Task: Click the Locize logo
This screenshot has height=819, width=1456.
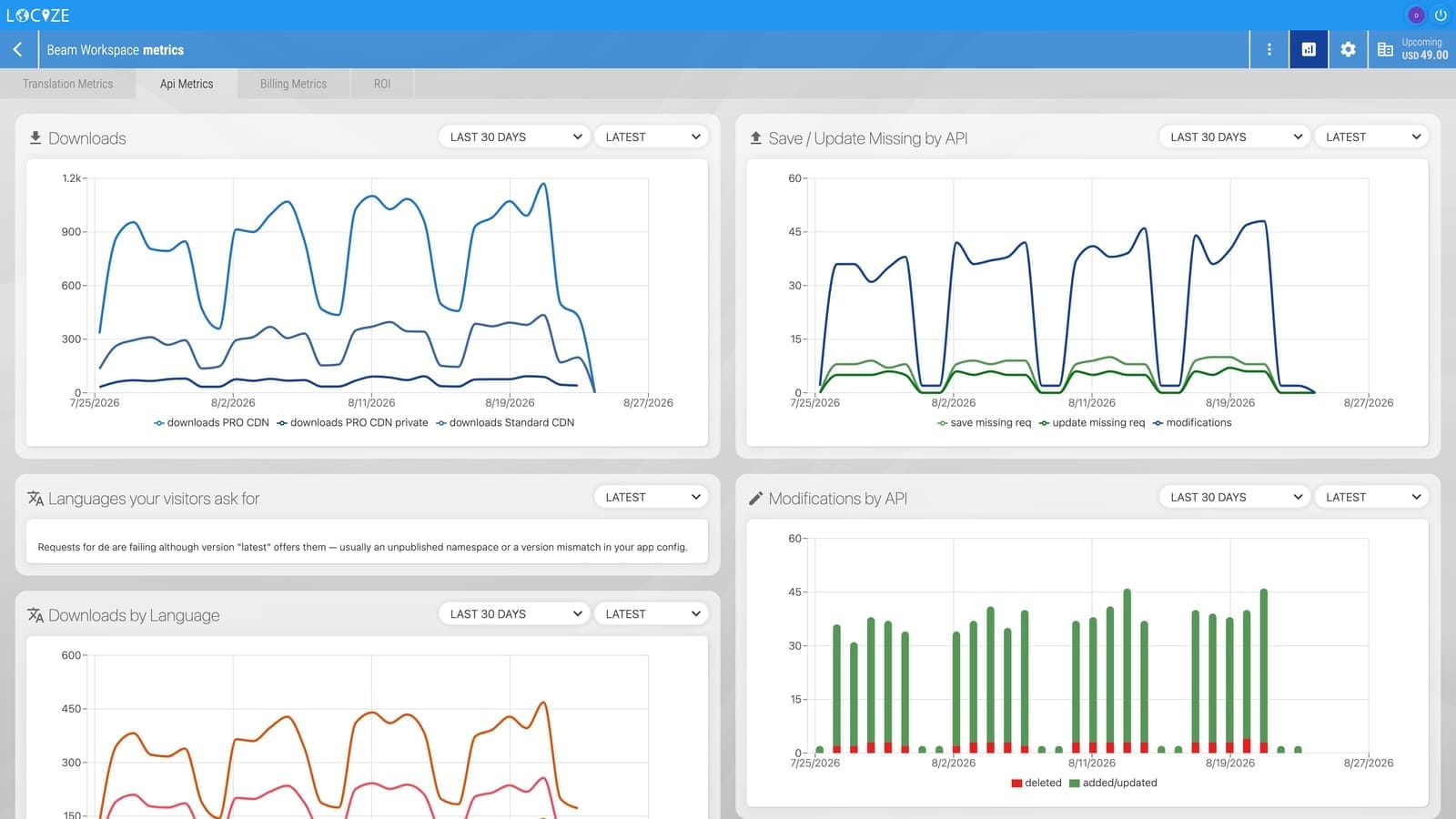Action: [38, 15]
